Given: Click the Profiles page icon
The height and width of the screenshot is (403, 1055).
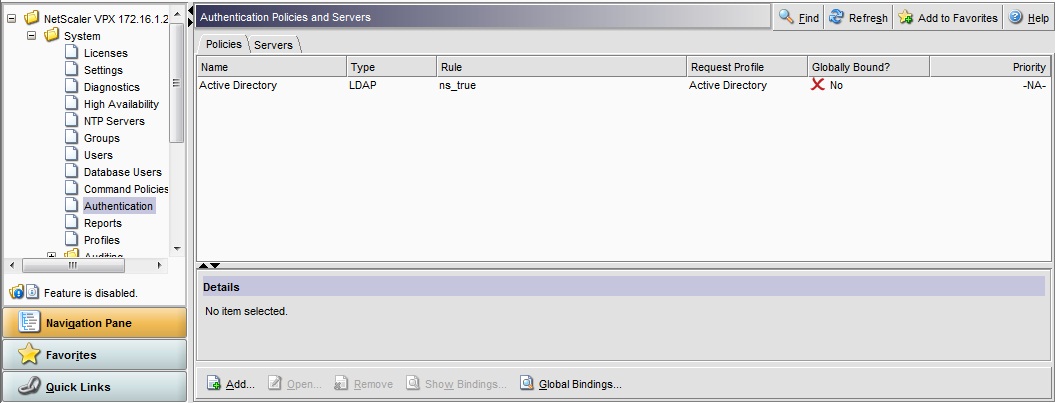Looking at the screenshot, I should [71, 239].
